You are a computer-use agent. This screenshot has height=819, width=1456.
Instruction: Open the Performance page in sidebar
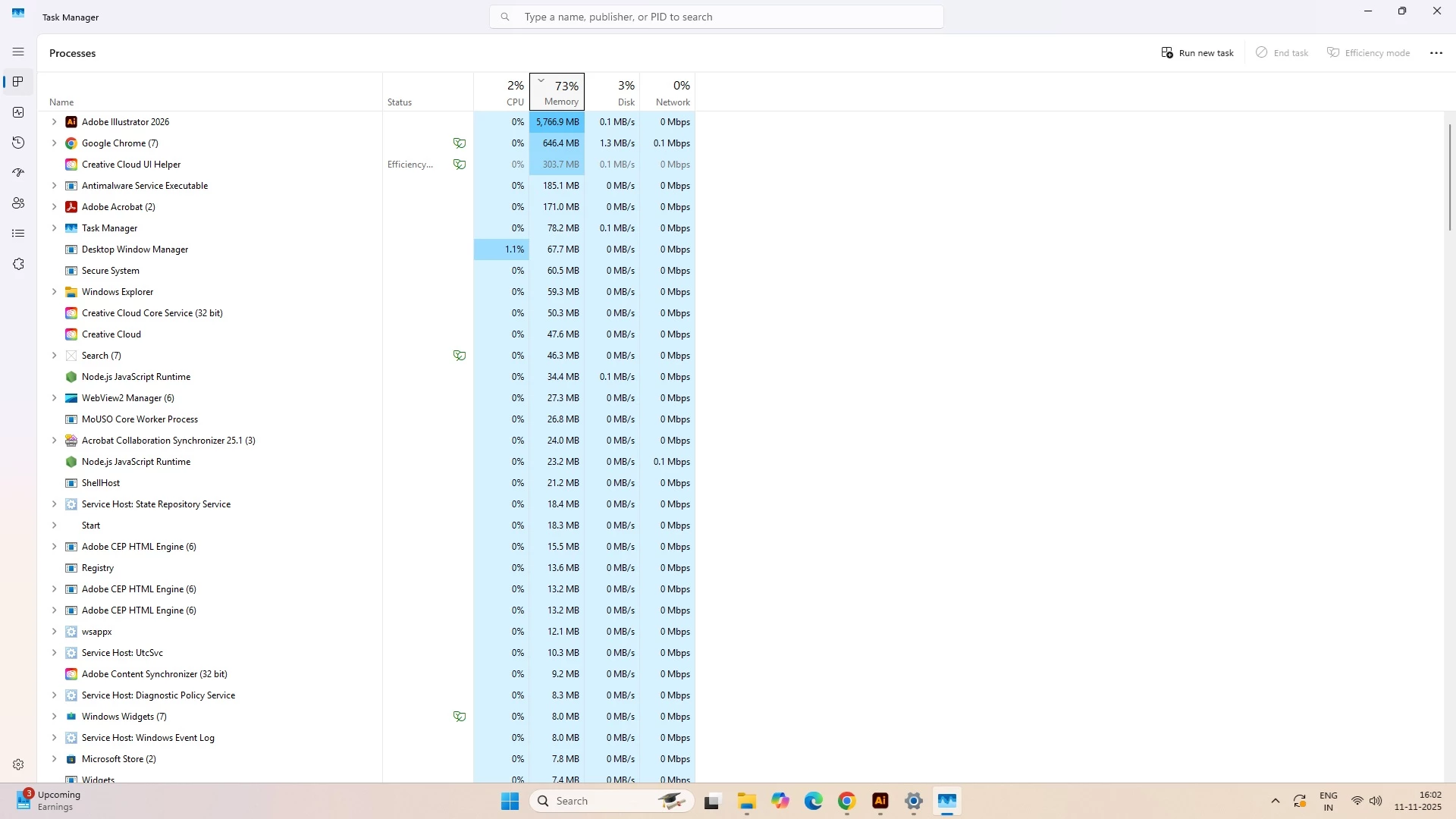[18, 112]
